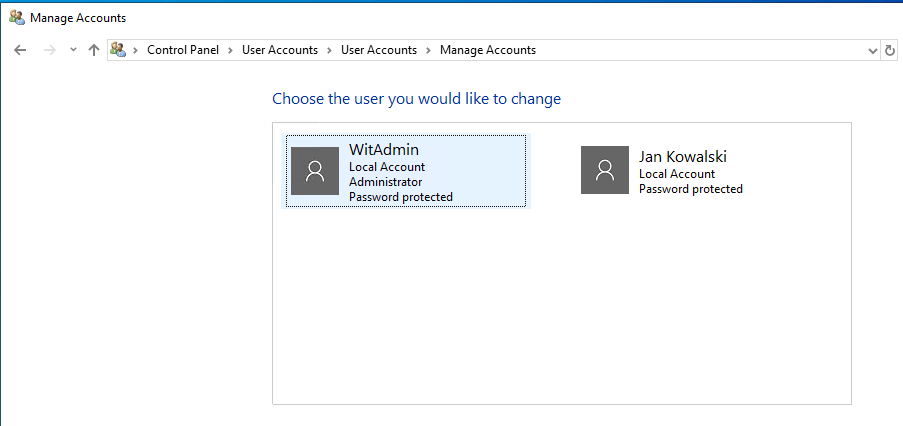Go up one level with the Up arrow
This screenshot has height=426, width=903.
[94, 50]
